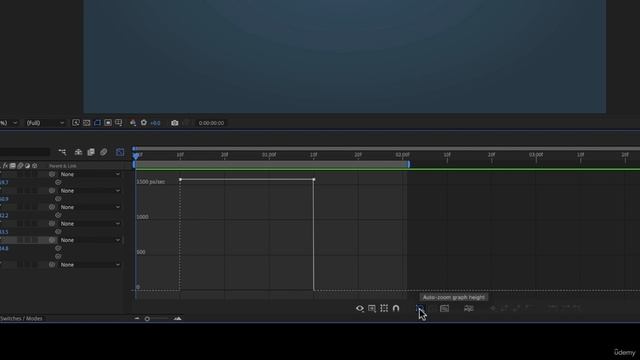Open show channel and color management settings
Screen dimensions: 640x360
tap(133, 122)
